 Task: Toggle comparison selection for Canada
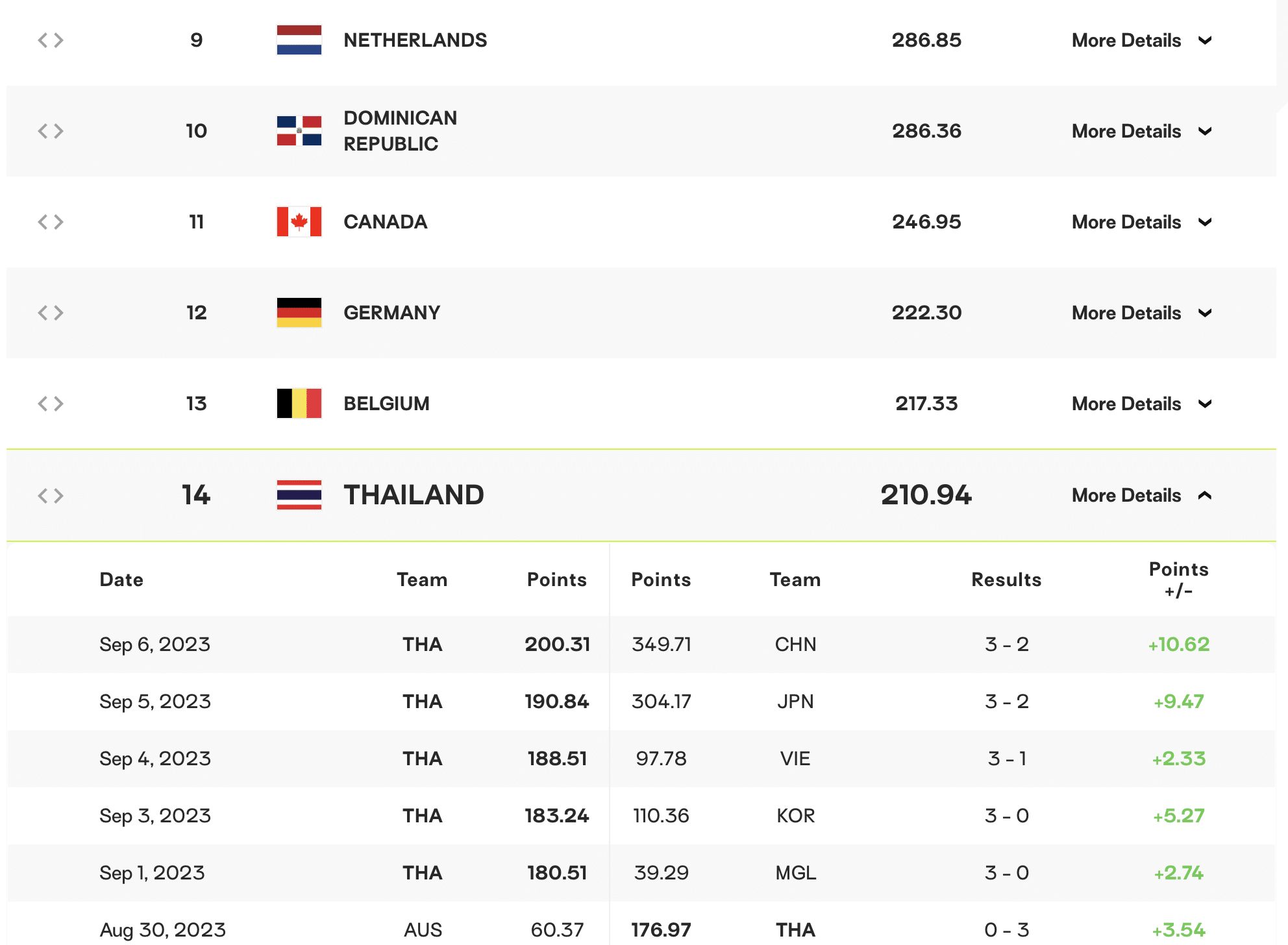tap(51, 221)
